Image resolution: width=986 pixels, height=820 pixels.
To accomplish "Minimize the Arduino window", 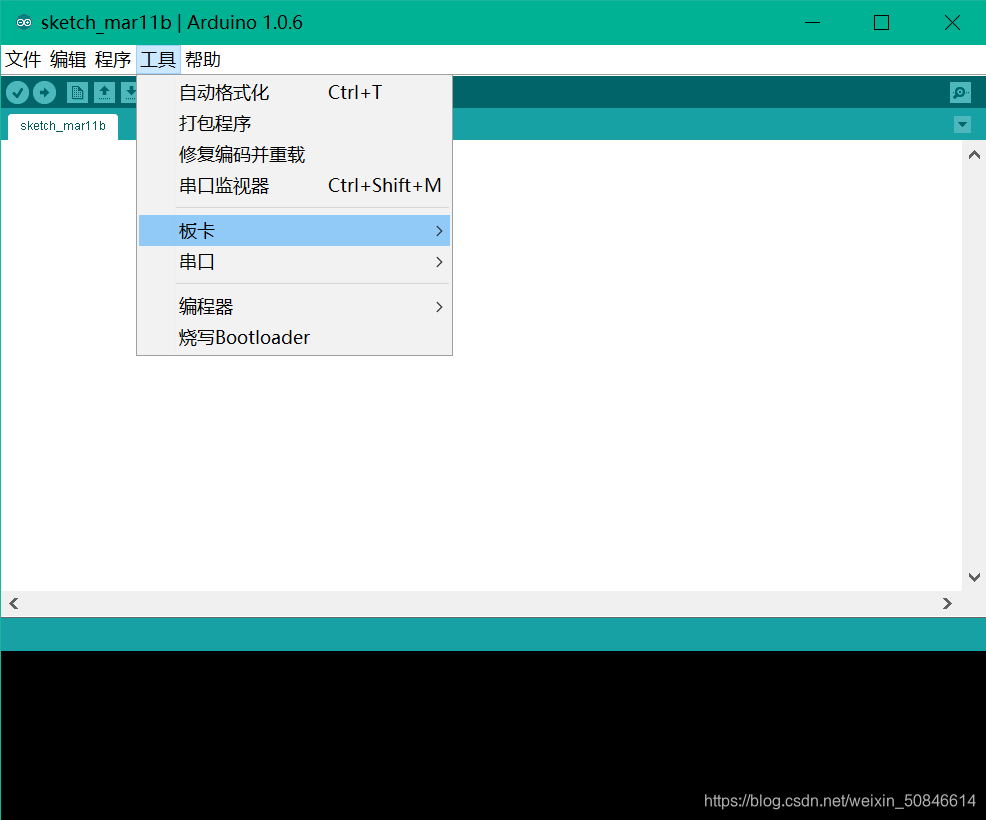I will click(x=812, y=23).
